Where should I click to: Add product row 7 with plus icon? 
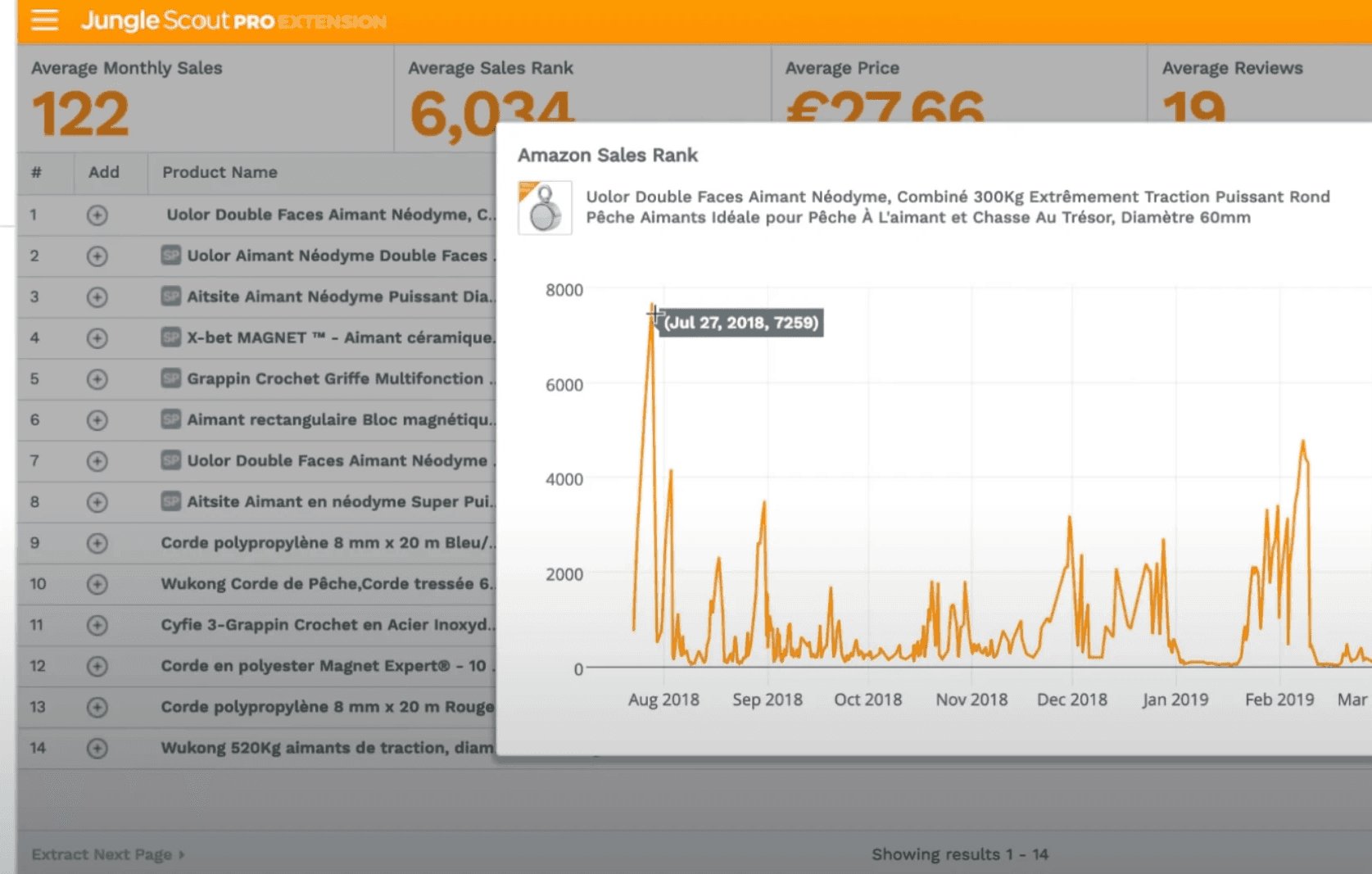tap(97, 460)
